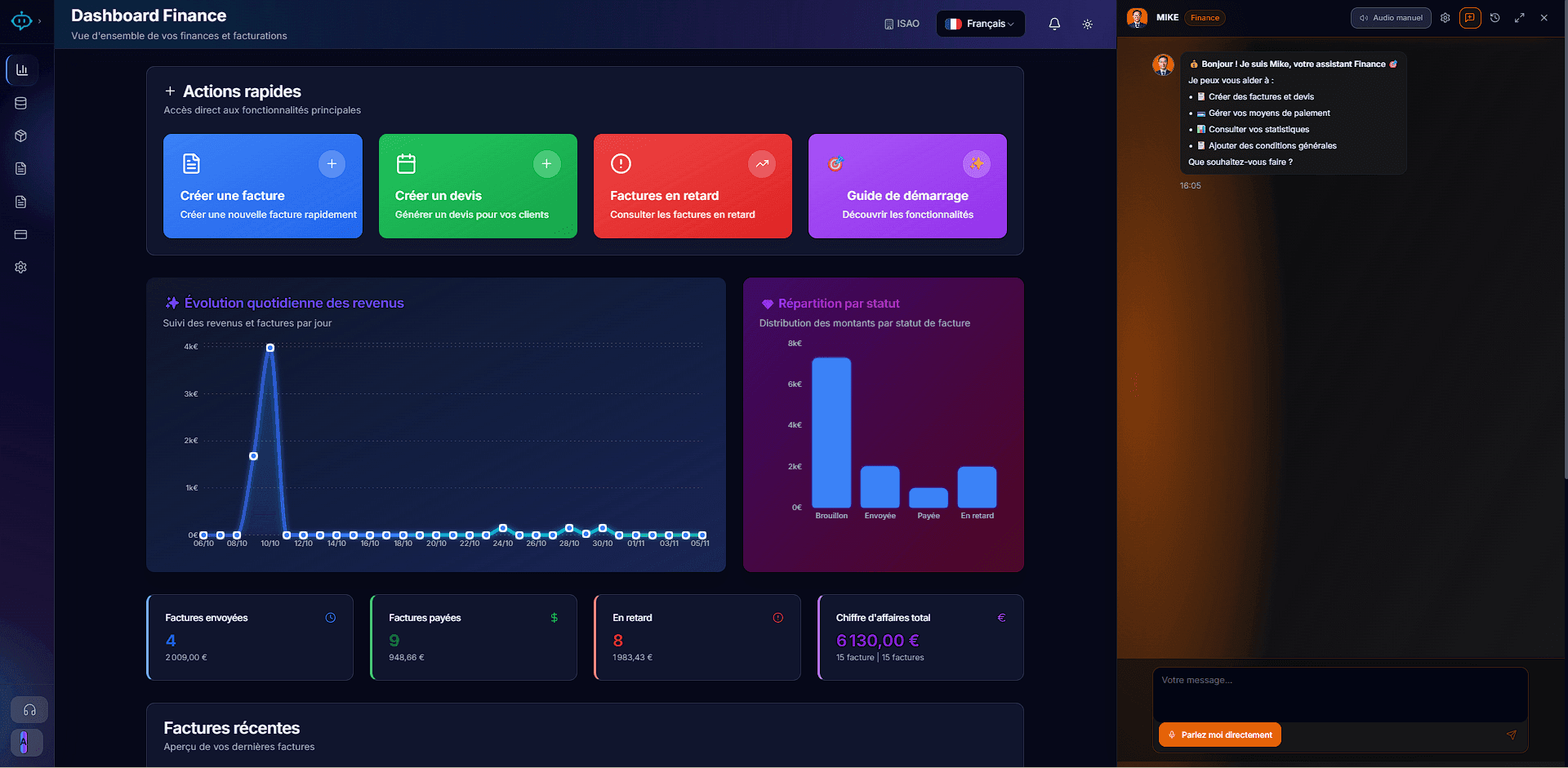The height and width of the screenshot is (768, 1568).
Task: Expand Mike's chat panel to fullscreen
Action: [1519, 17]
